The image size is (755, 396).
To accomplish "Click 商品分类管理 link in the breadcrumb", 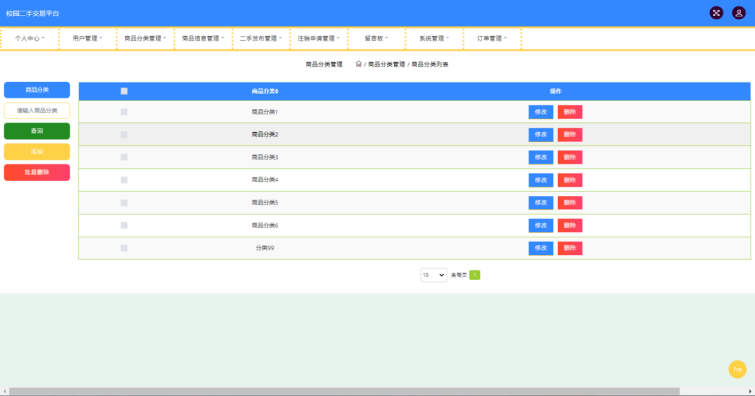I will coord(387,64).
